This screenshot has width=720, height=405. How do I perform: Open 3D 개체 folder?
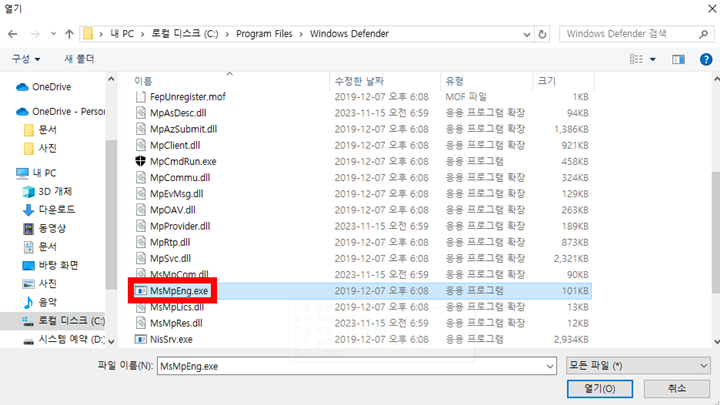(47, 191)
